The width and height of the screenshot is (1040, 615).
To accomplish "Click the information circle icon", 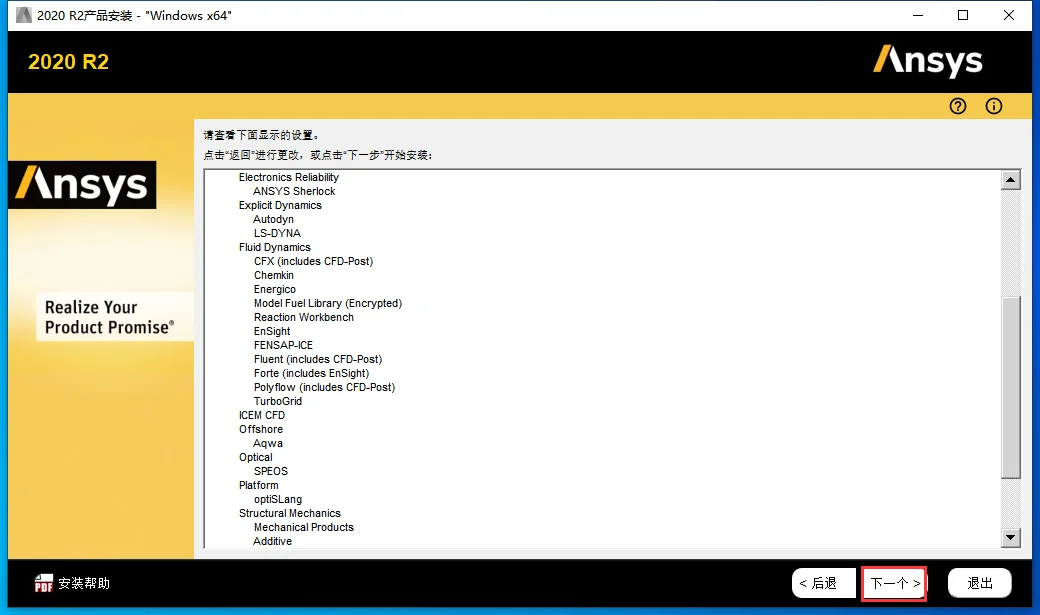I will (x=994, y=106).
